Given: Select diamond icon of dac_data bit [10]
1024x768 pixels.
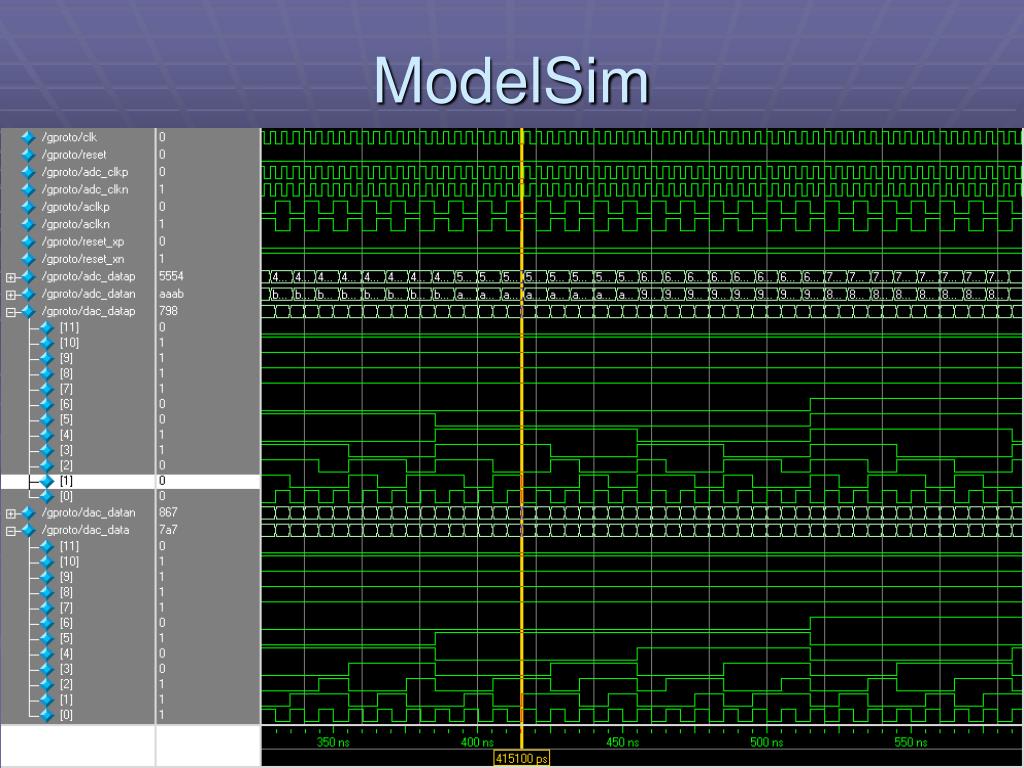Looking at the screenshot, I should pyautogui.click(x=46, y=561).
